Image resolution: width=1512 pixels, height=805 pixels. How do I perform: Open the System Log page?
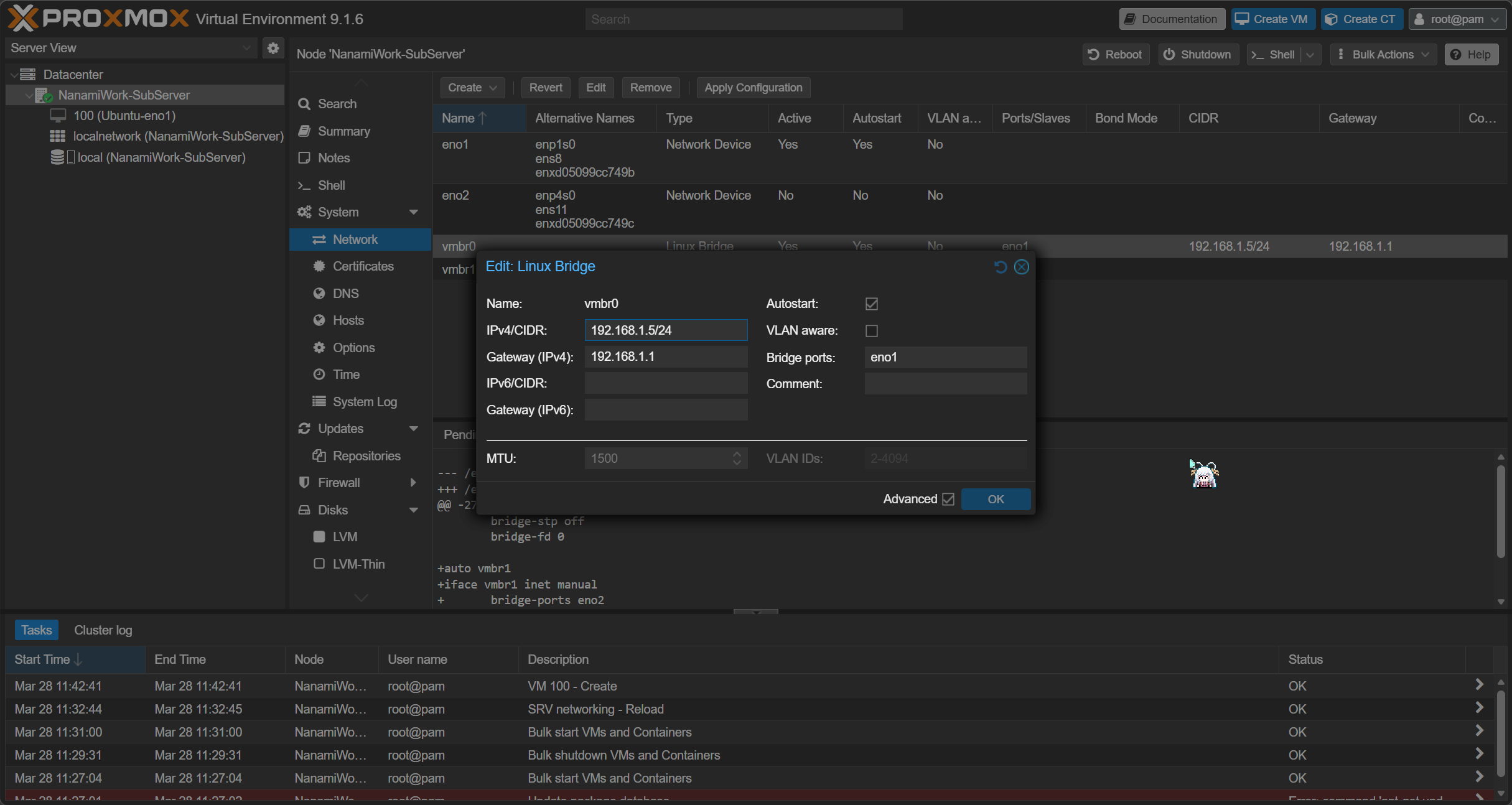pos(365,402)
